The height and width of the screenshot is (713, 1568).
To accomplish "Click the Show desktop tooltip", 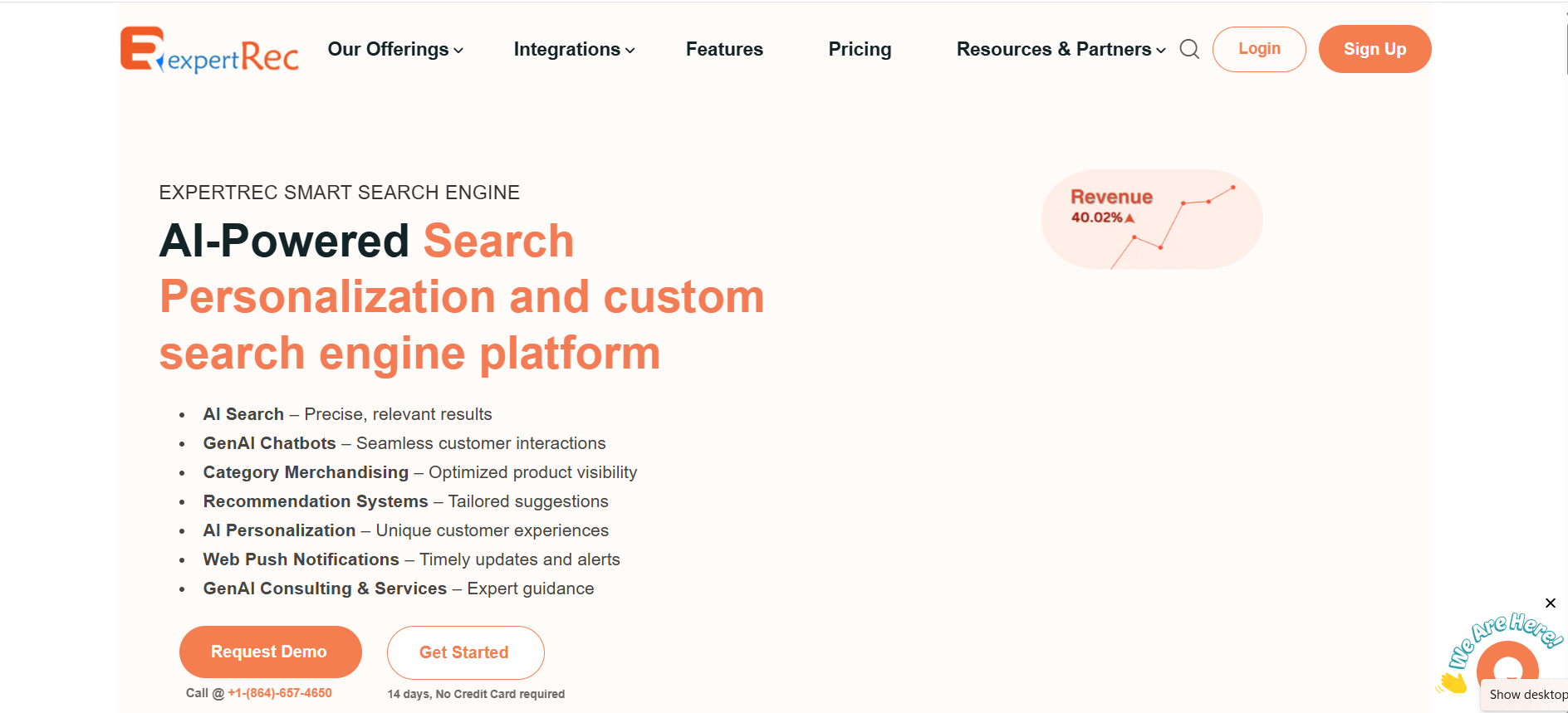I will point(1526,695).
